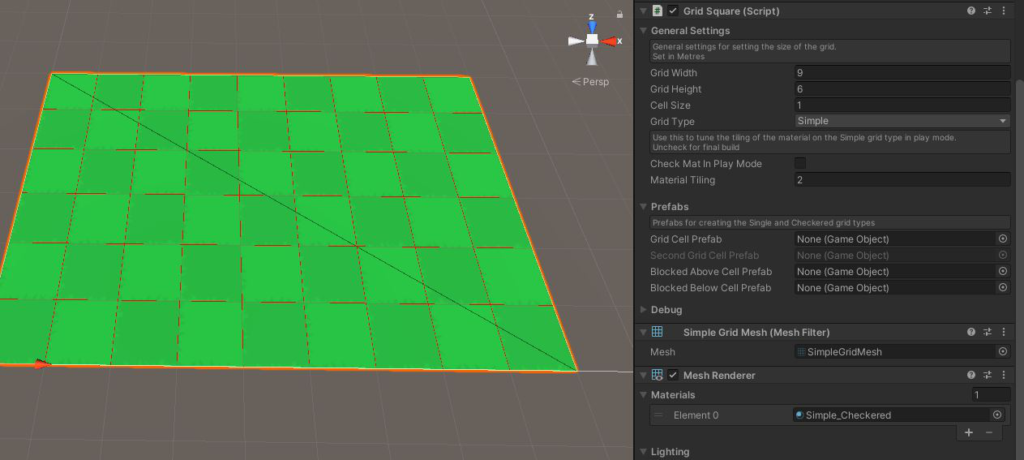This screenshot has width=1024, height=460.
Task: Click the Grid Height value field
Action: click(x=903, y=89)
